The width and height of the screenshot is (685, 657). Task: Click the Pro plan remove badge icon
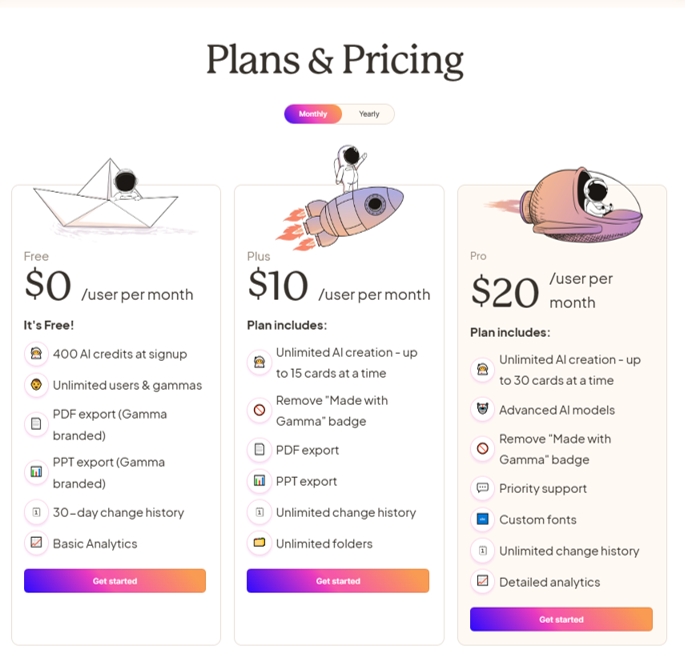(483, 449)
